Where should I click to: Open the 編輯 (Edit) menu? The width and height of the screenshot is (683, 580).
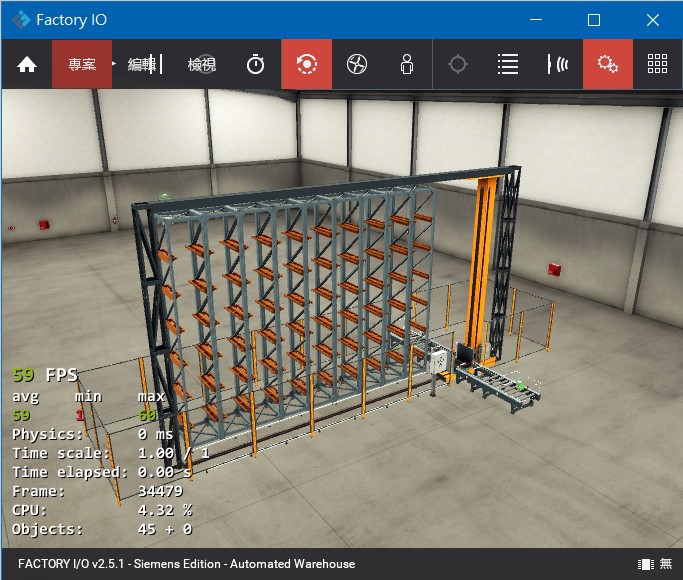[142, 64]
